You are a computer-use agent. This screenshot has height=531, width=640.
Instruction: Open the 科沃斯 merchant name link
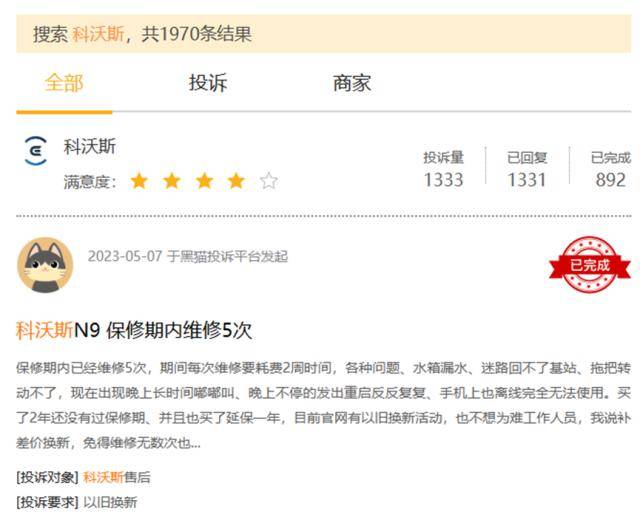tap(90, 146)
